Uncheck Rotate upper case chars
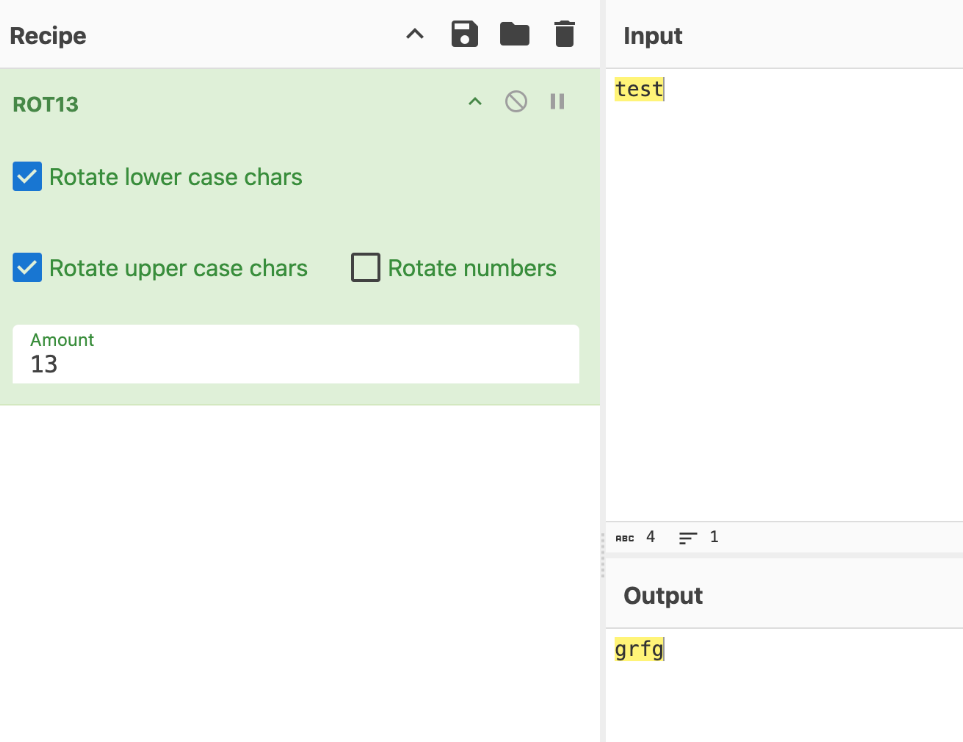The width and height of the screenshot is (963, 742). (27, 268)
